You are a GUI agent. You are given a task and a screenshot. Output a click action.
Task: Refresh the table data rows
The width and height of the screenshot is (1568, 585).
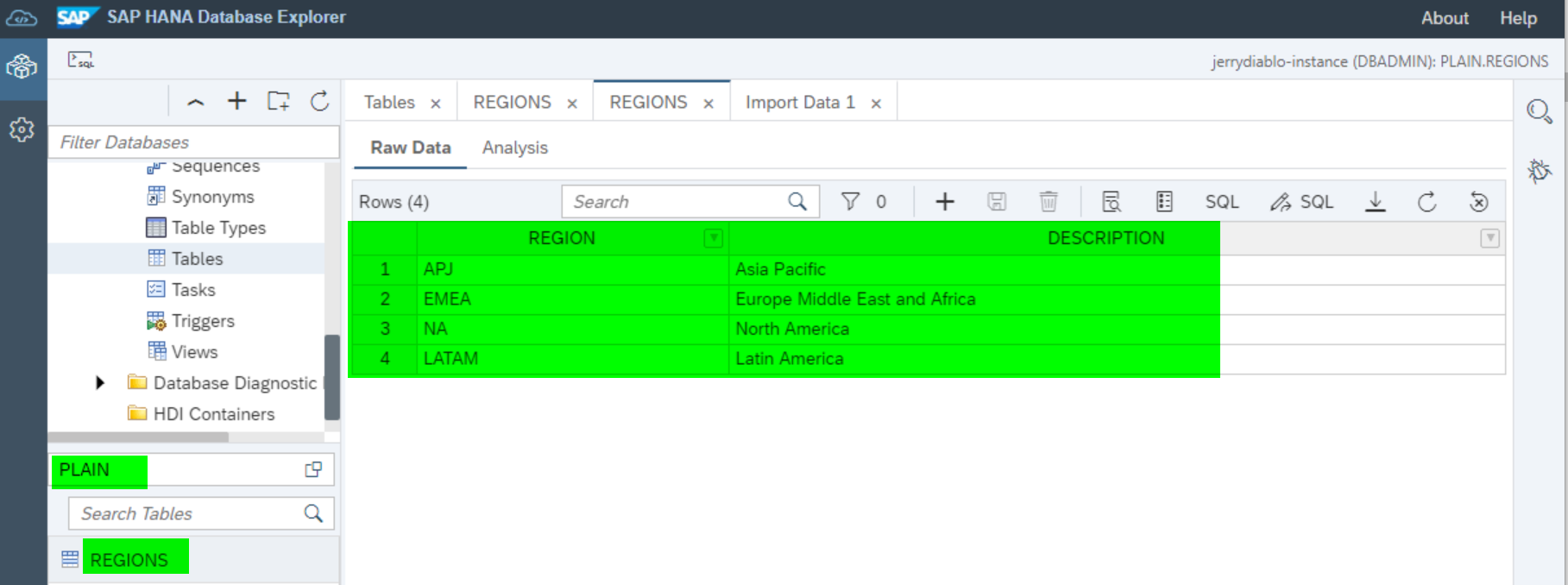(1427, 201)
